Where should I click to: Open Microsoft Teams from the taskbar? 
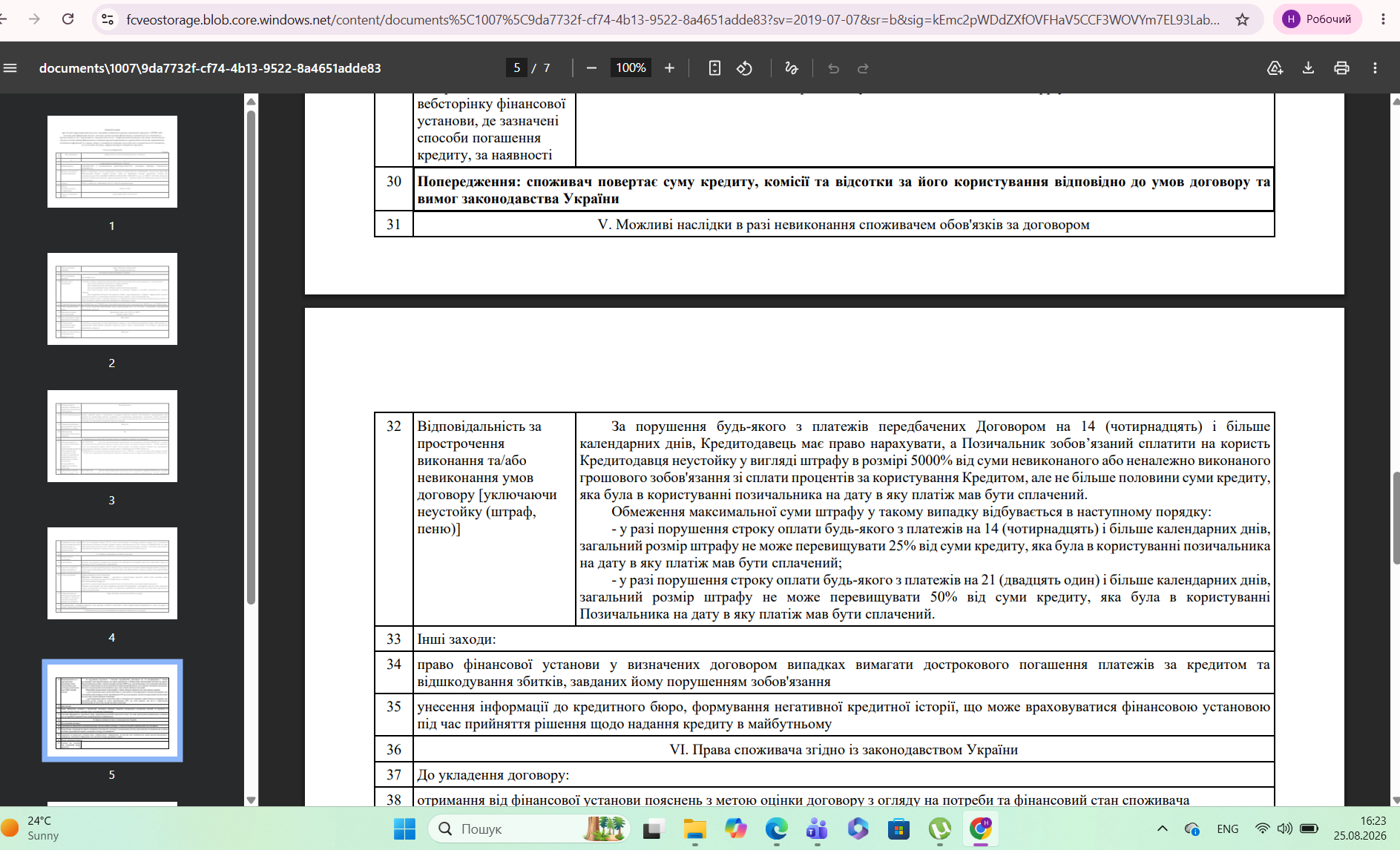818,828
